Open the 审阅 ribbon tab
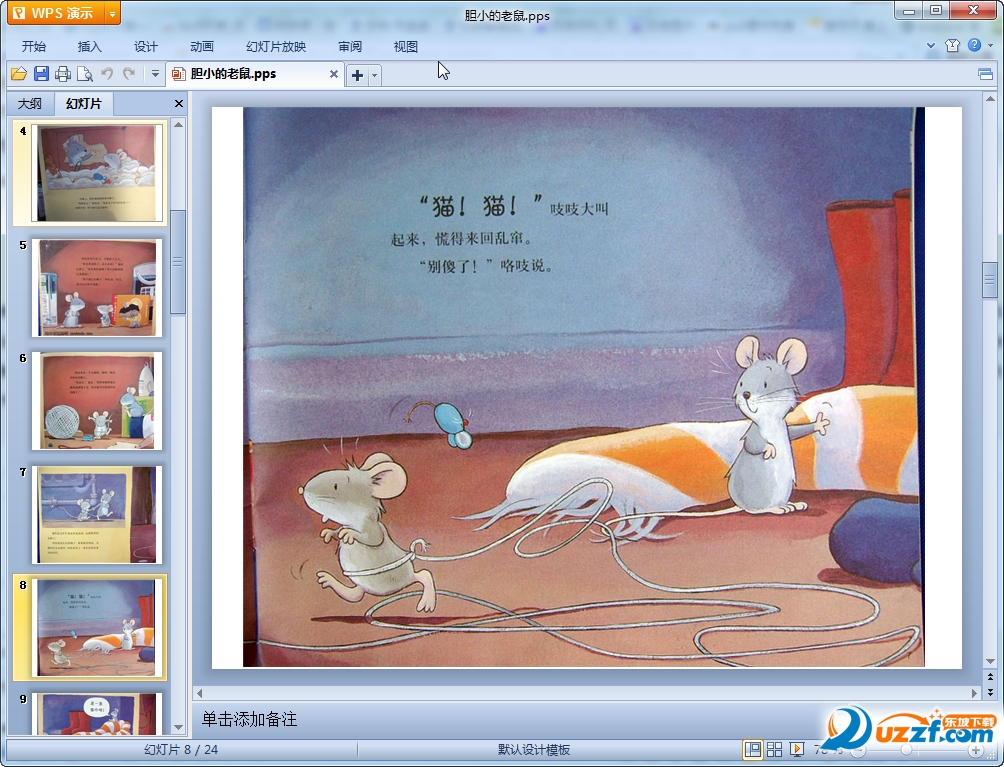The height and width of the screenshot is (767, 1004). point(350,47)
